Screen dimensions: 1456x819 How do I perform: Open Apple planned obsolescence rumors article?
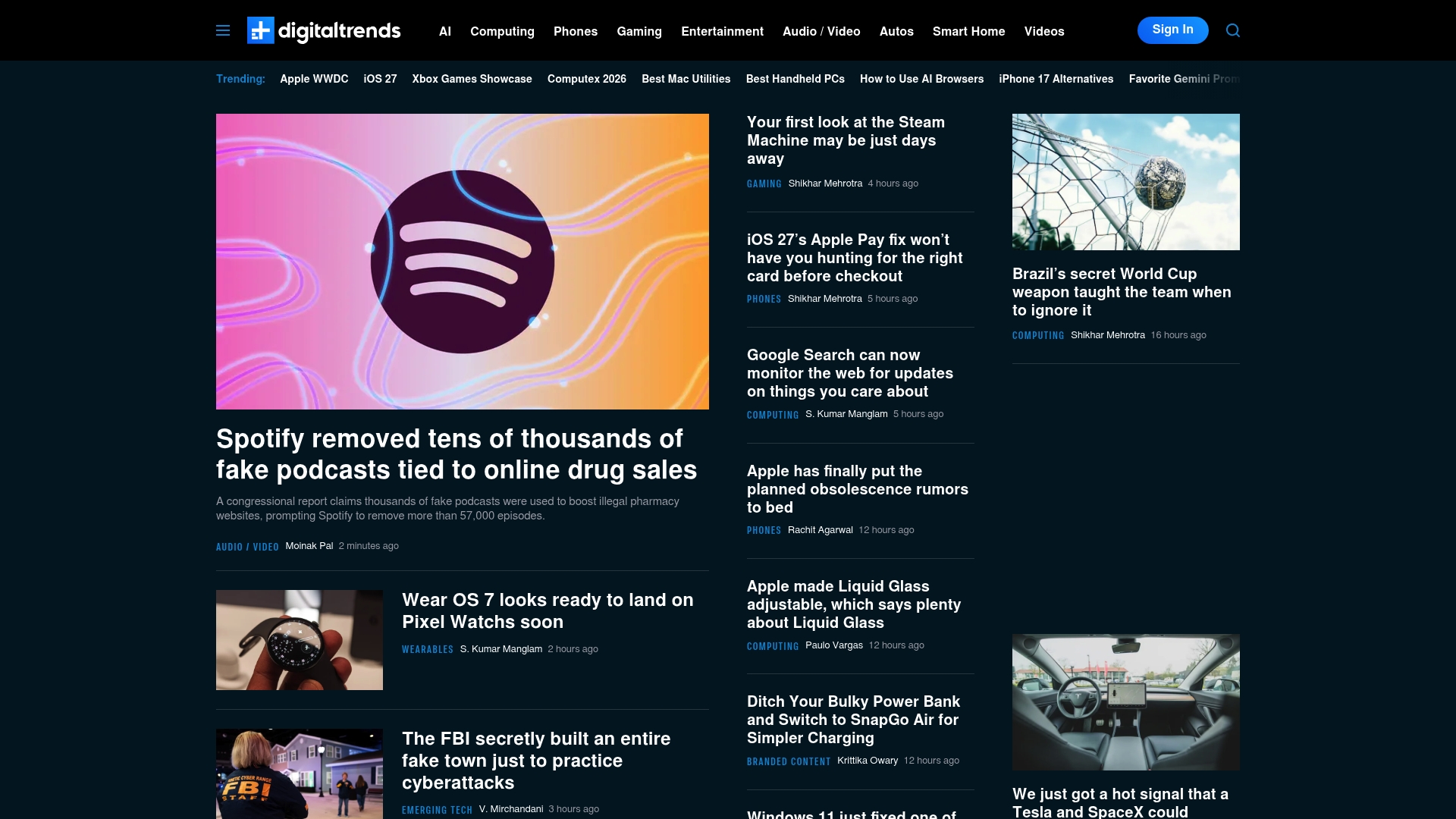(858, 489)
